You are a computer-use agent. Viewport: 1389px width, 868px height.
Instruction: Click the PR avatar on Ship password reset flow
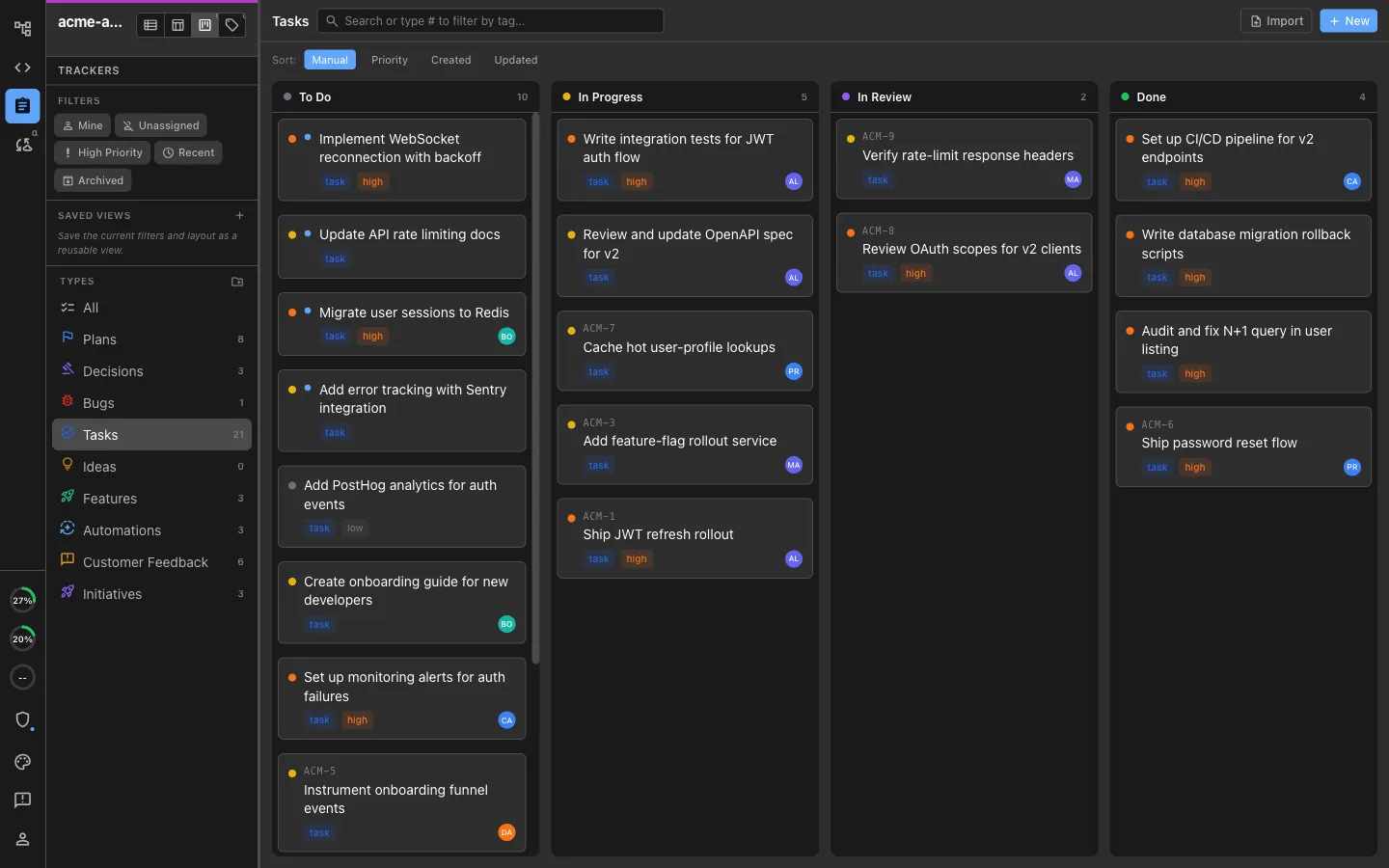point(1352,467)
